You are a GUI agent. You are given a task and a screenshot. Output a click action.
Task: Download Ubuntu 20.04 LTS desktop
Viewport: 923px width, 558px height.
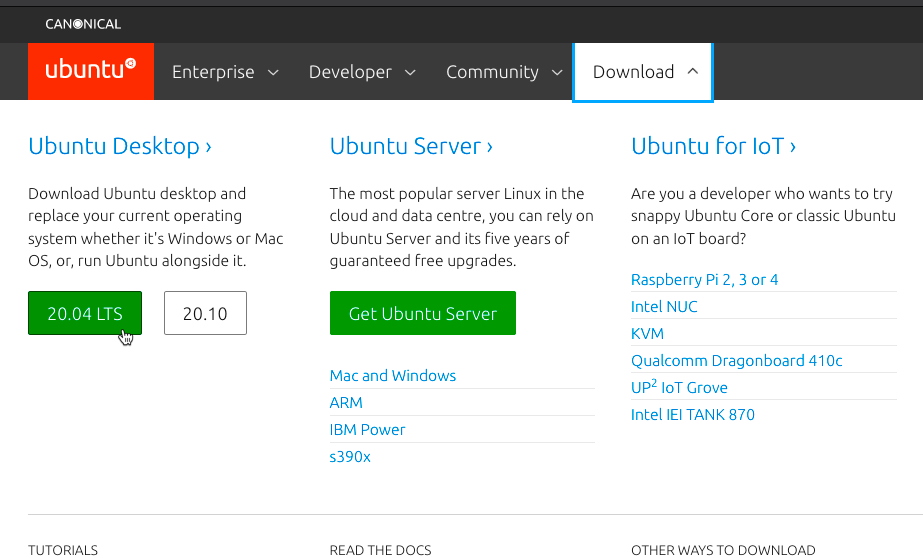85,313
